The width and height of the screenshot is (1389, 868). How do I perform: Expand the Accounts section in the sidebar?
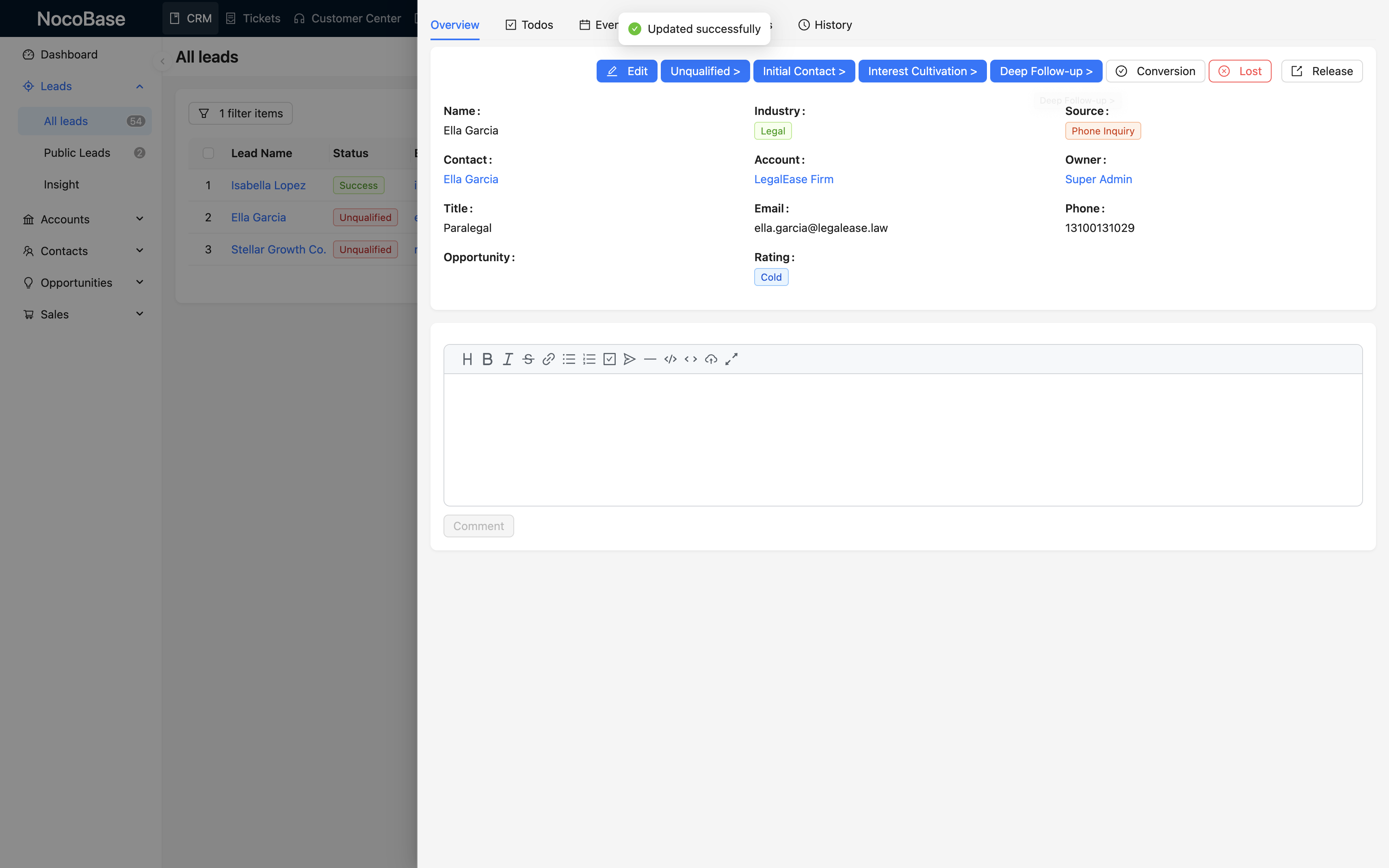(139, 219)
